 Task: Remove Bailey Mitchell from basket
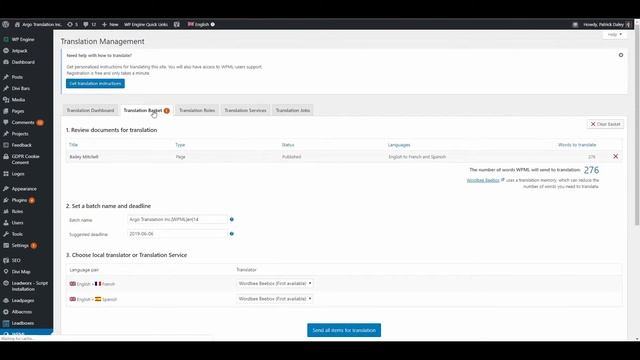click(616, 156)
